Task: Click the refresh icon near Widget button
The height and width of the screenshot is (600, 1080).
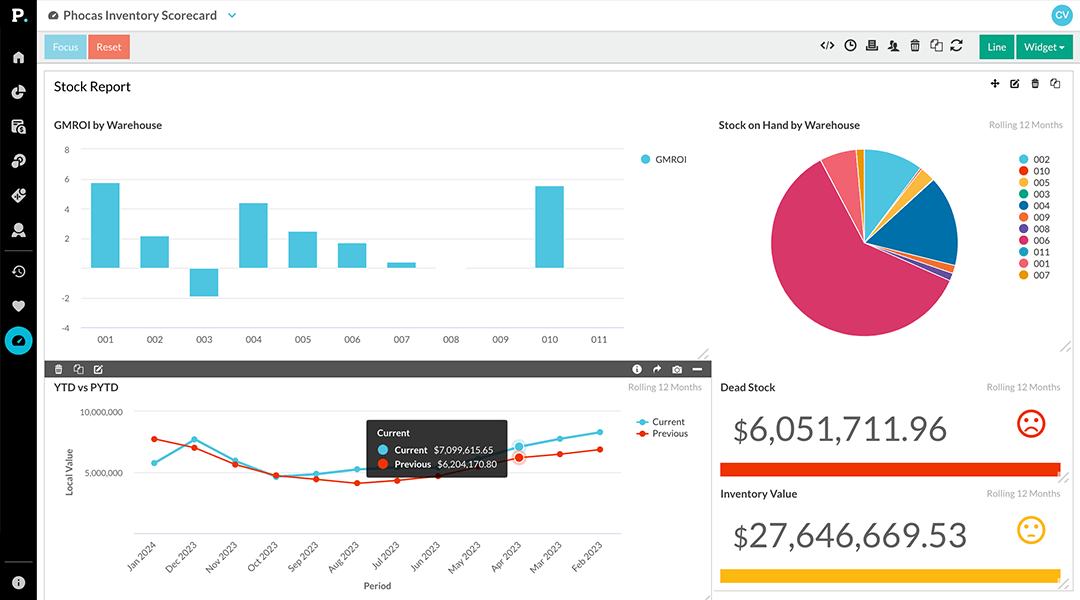Action: (957, 45)
